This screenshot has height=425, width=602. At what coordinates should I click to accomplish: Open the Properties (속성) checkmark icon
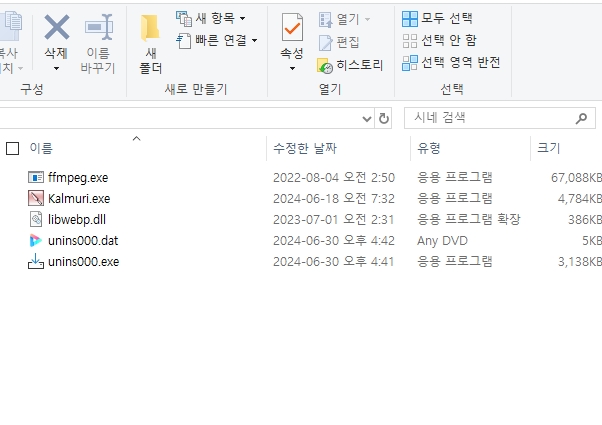coord(292,28)
